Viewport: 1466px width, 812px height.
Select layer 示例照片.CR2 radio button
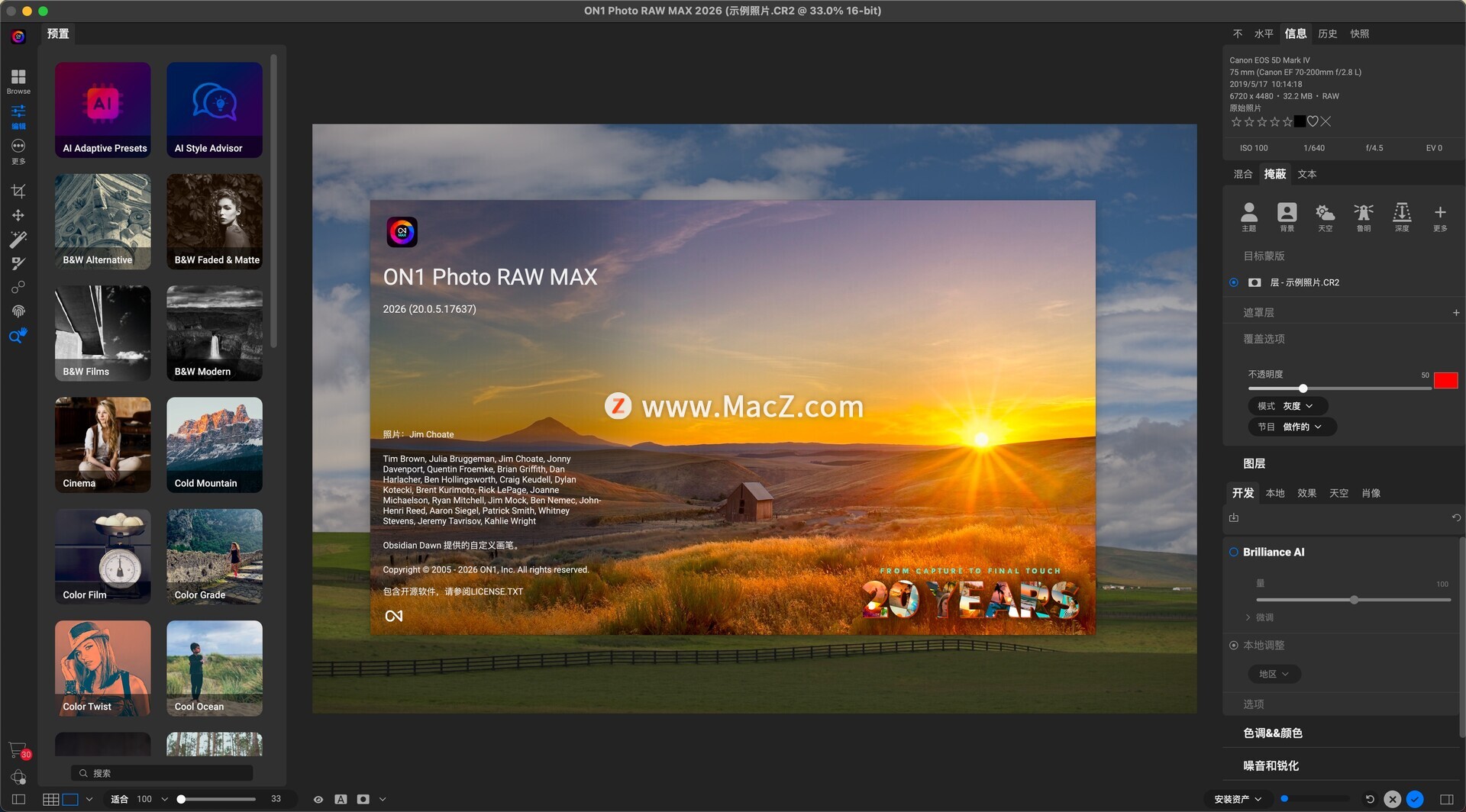pos(1234,282)
